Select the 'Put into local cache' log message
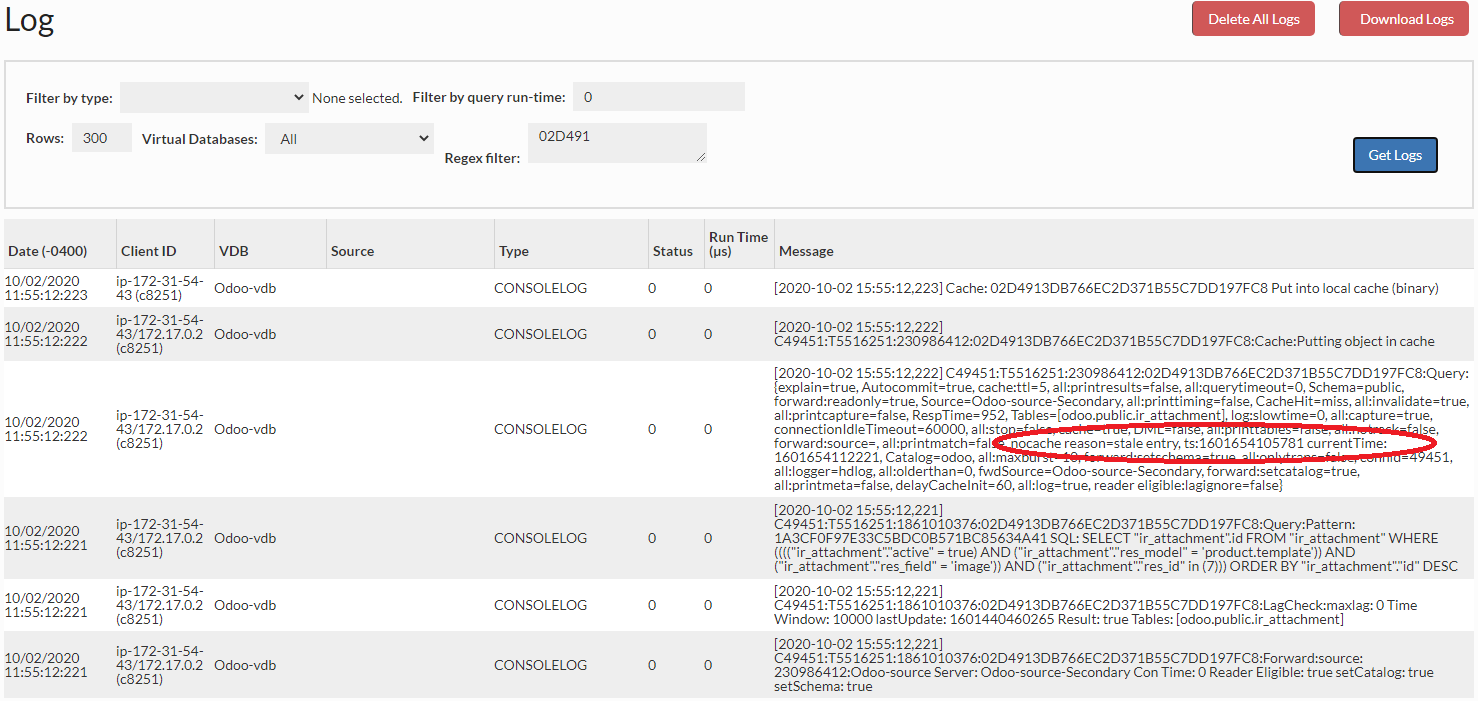The width and height of the screenshot is (1478, 701). click(1105, 288)
